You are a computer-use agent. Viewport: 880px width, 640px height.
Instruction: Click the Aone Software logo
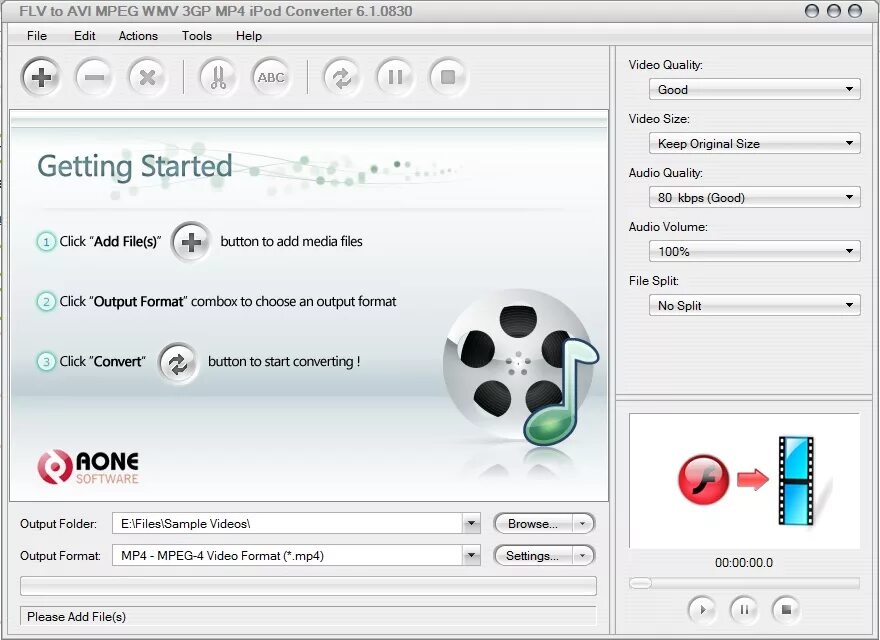point(88,467)
